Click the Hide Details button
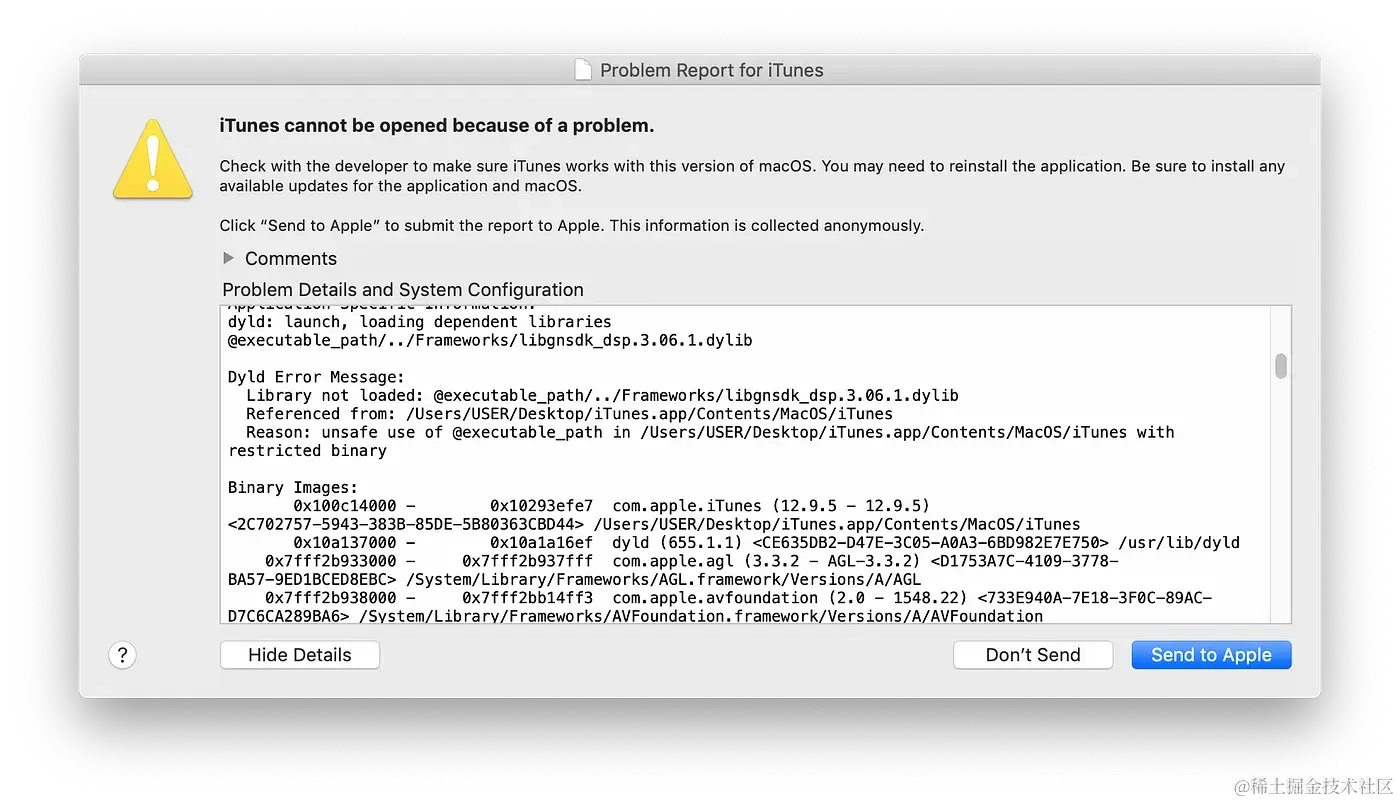This screenshot has width=1400, height=803. pos(300,655)
